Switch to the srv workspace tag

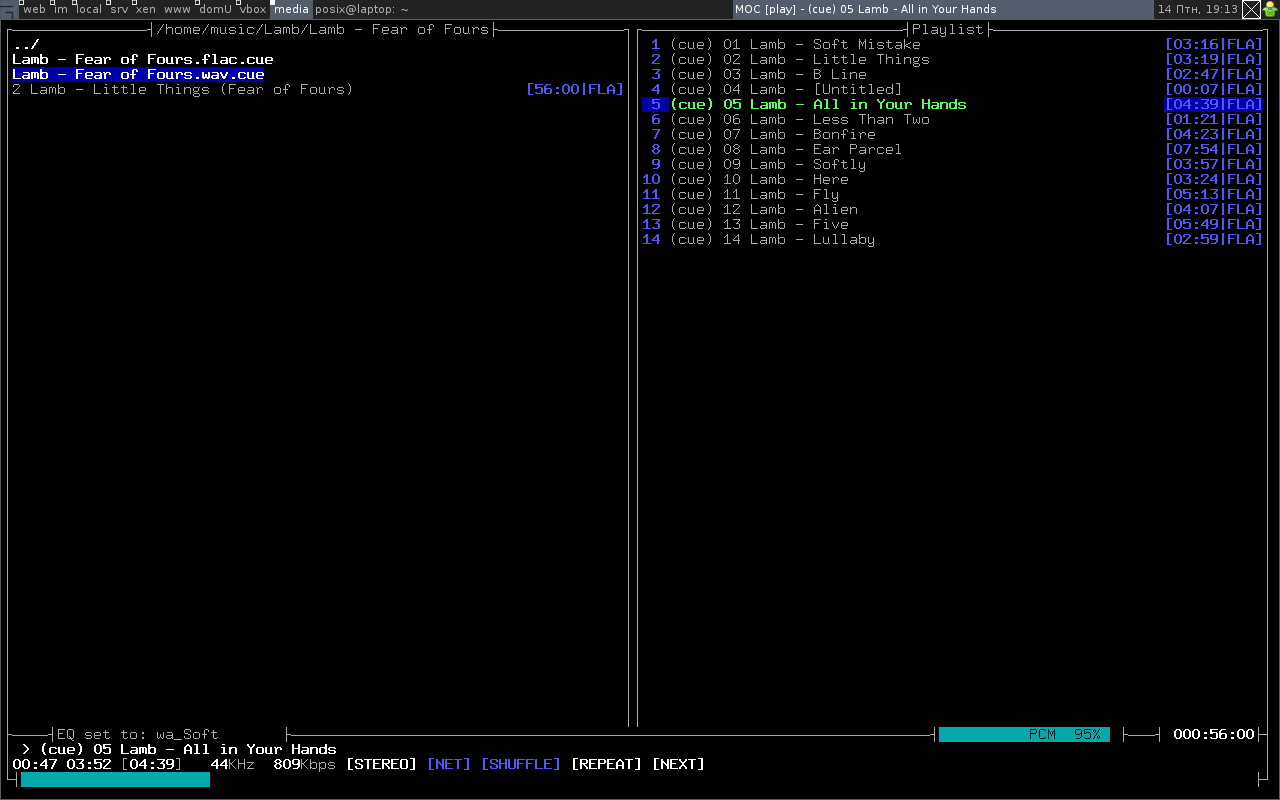pyautogui.click(x=119, y=9)
